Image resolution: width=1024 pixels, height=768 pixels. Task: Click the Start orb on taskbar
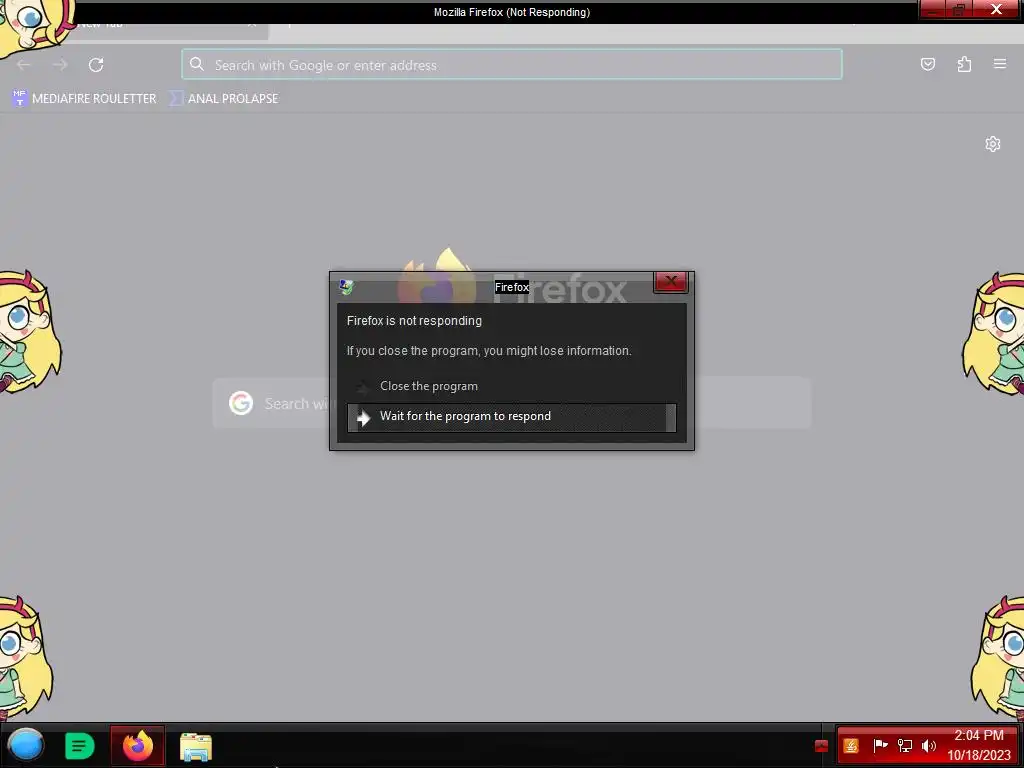pos(26,746)
